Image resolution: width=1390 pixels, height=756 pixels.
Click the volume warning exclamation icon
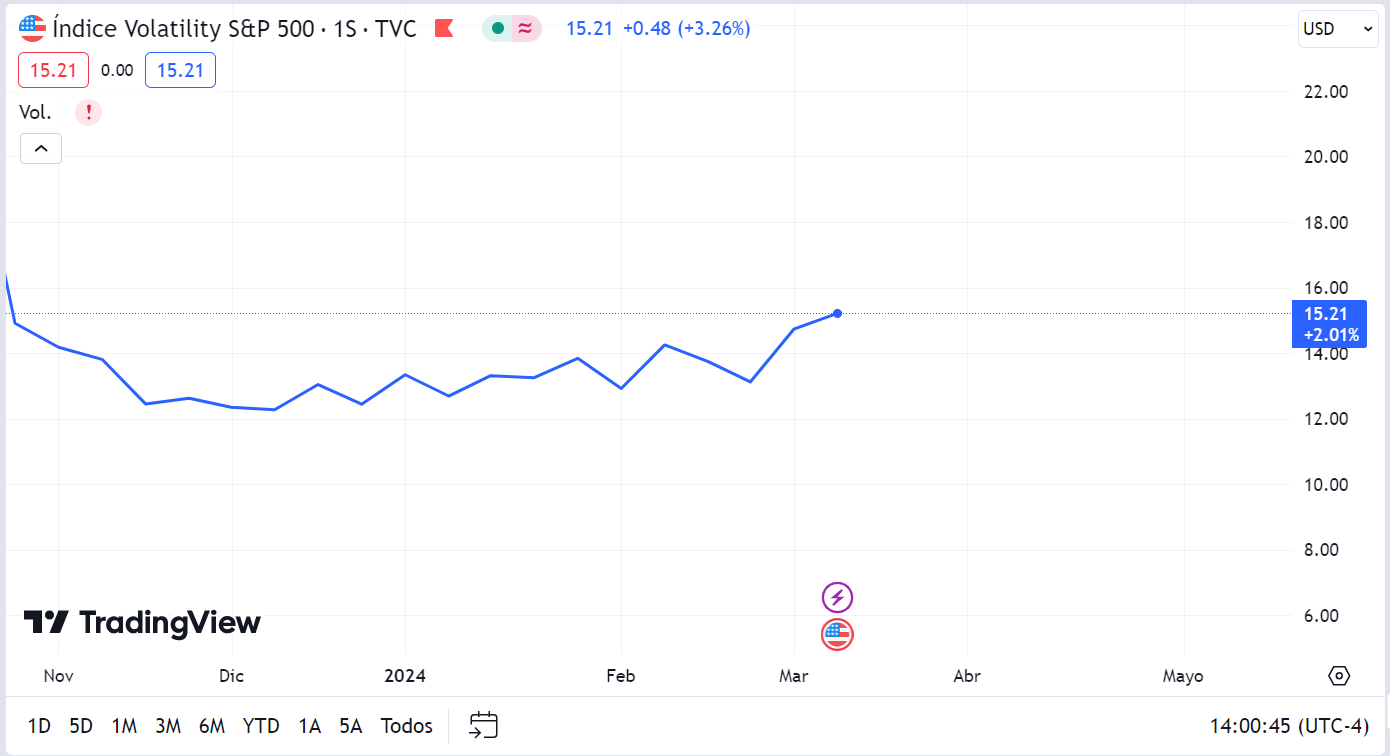[x=88, y=112]
